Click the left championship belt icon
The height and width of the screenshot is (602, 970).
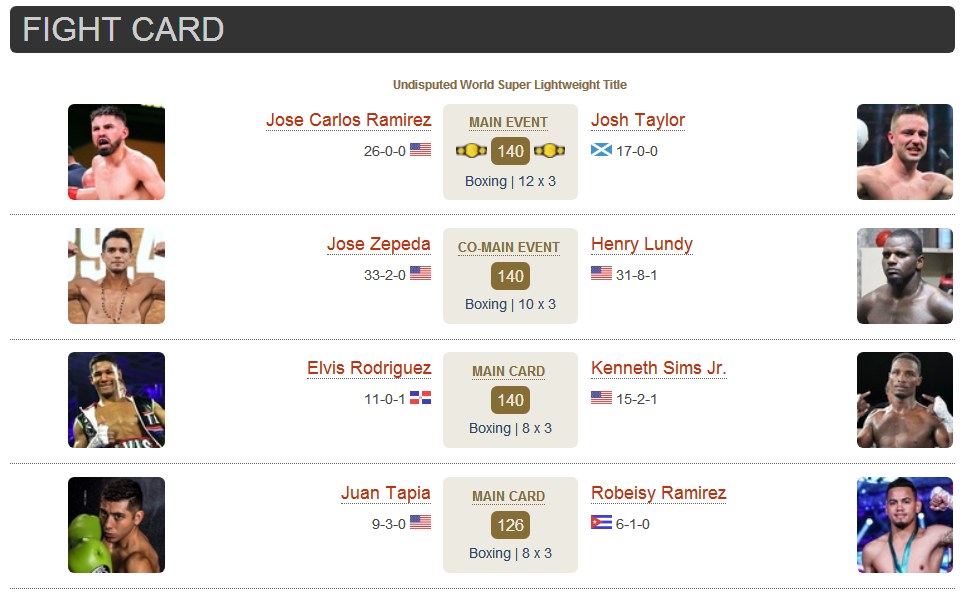click(x=471, y=150)
